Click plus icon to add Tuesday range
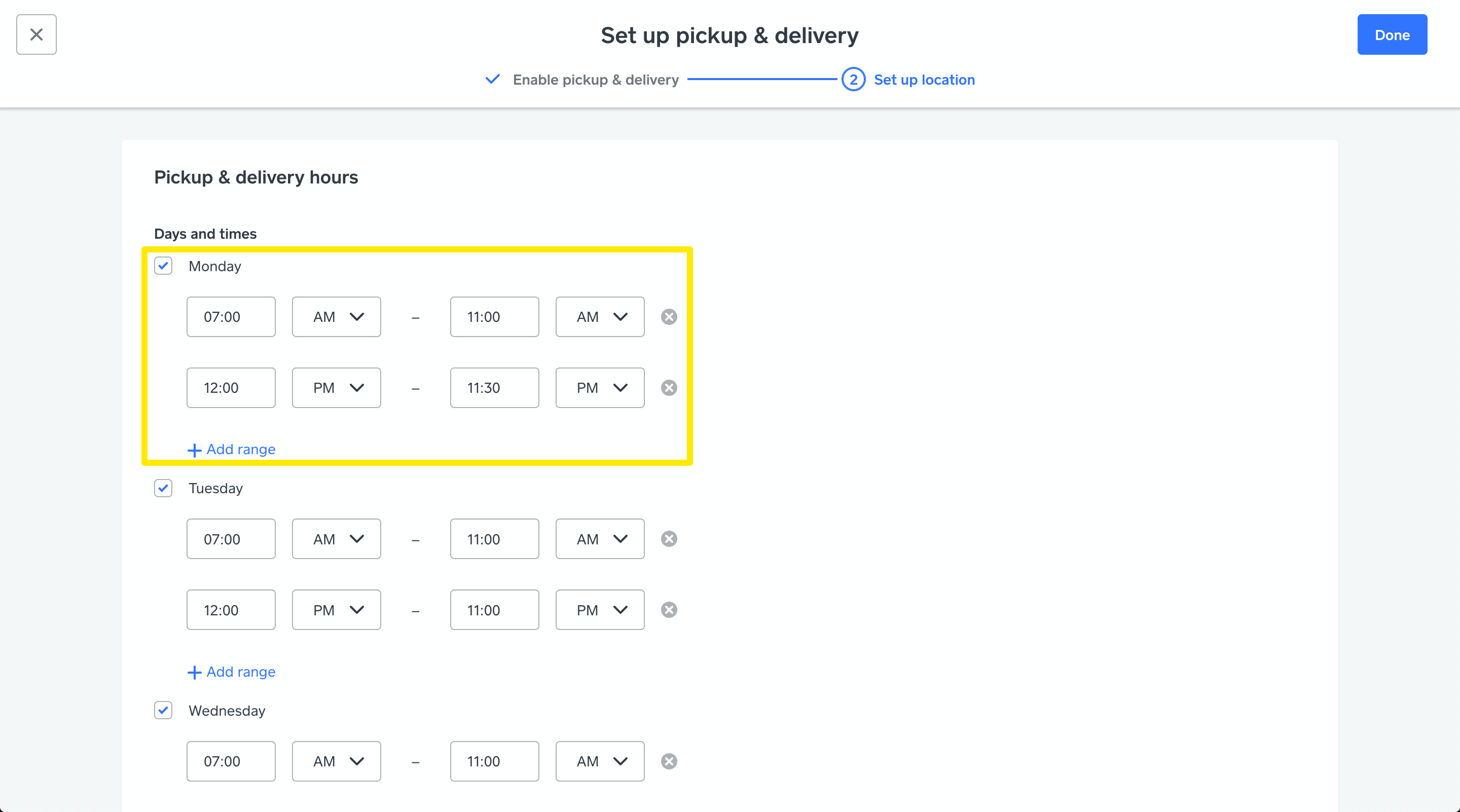The image size is (1460, 812). [x=194, y=672]
